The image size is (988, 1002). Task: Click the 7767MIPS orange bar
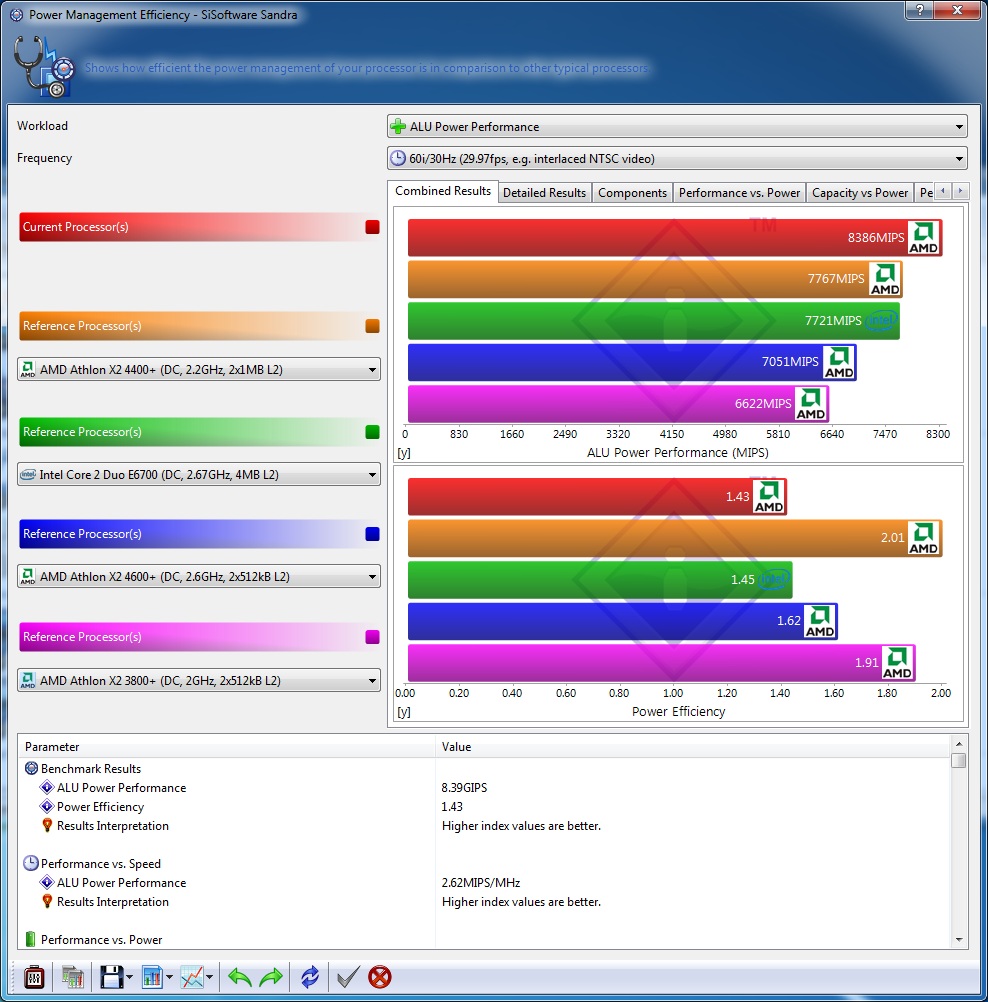(655, 279)
